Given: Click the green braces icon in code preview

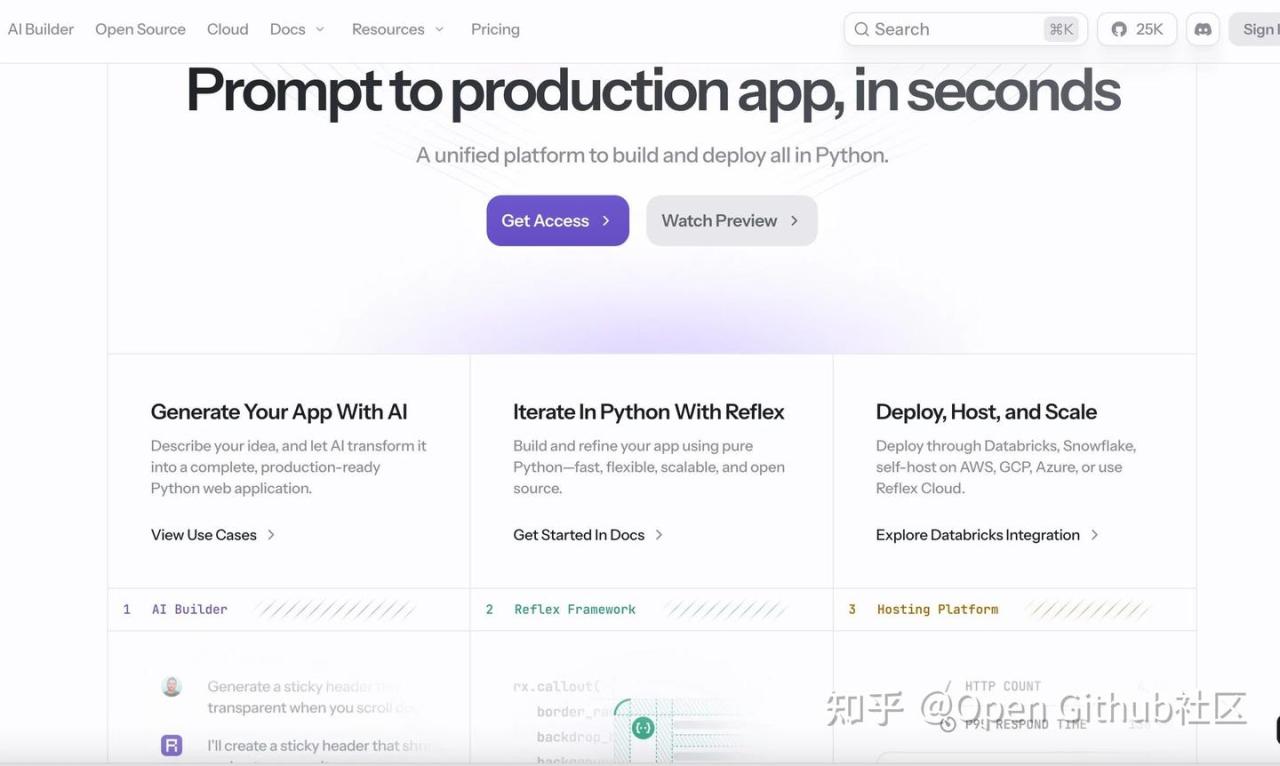Looking at the screenshot, I should 643,728.
